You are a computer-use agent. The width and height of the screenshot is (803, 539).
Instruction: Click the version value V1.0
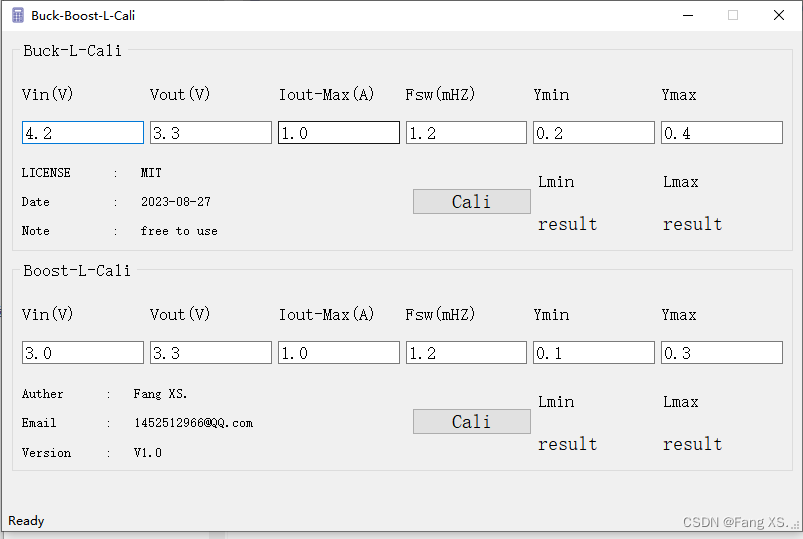[x=147, y=453]
